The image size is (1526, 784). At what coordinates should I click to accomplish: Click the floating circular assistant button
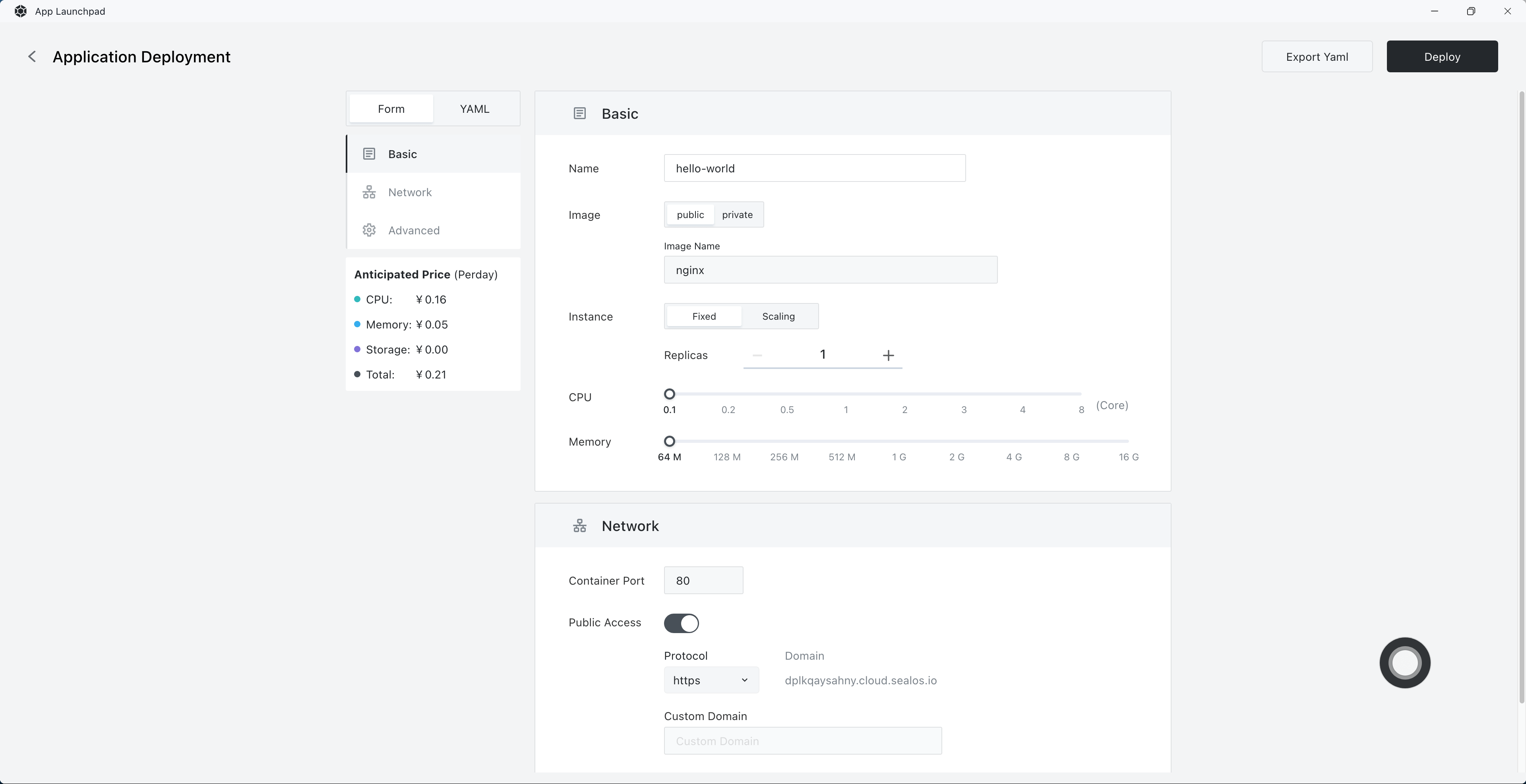[1404, 662]
